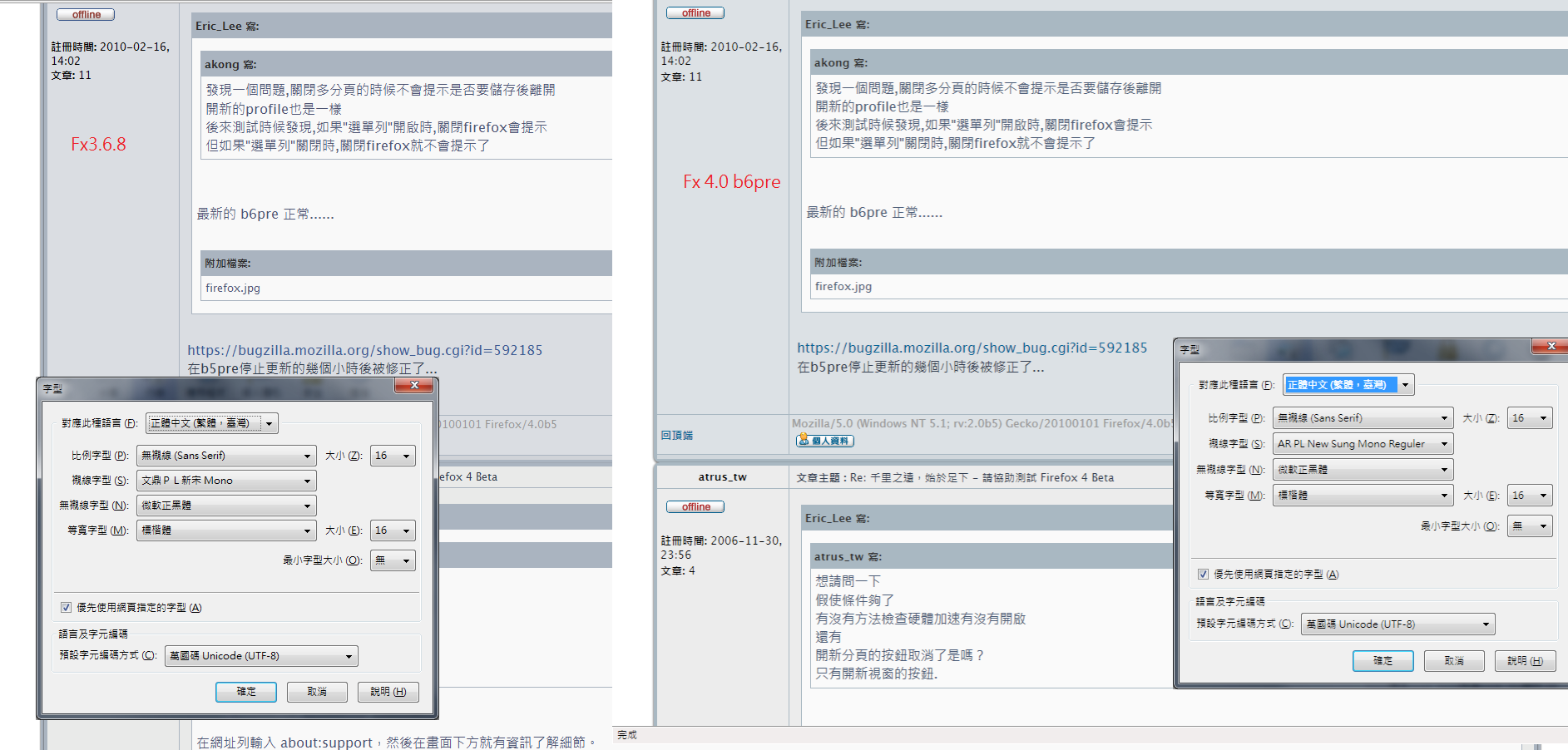Viewport: 1568px width, 750px height.
Task: Open 比例字型 dropdown in right 字型 dialog
Action: pyautogui.click(x=1363, y=418)
